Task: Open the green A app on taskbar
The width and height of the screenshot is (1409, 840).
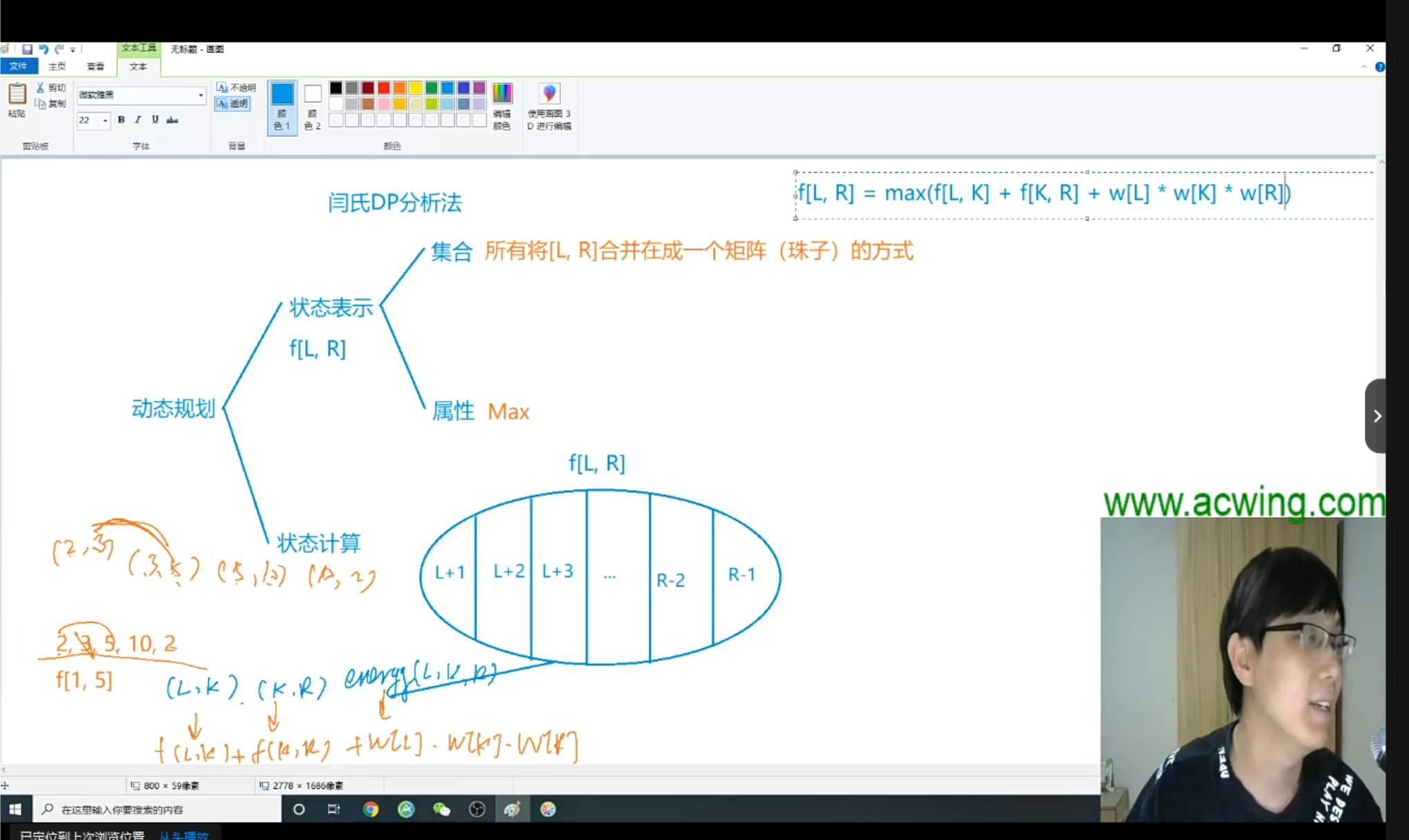Action: point(406,809)
